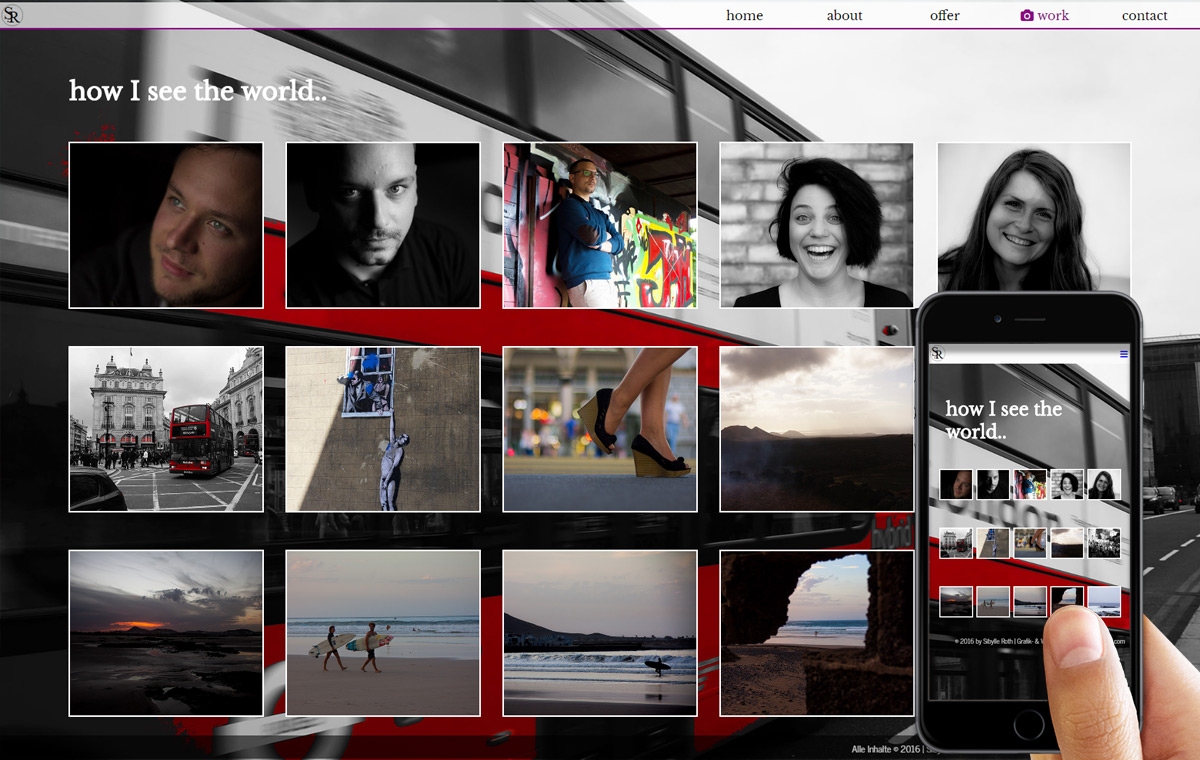Open the orange sunset coastline photo
Viewport: 1200px width, 760px height.
click(x=166, y=633)
